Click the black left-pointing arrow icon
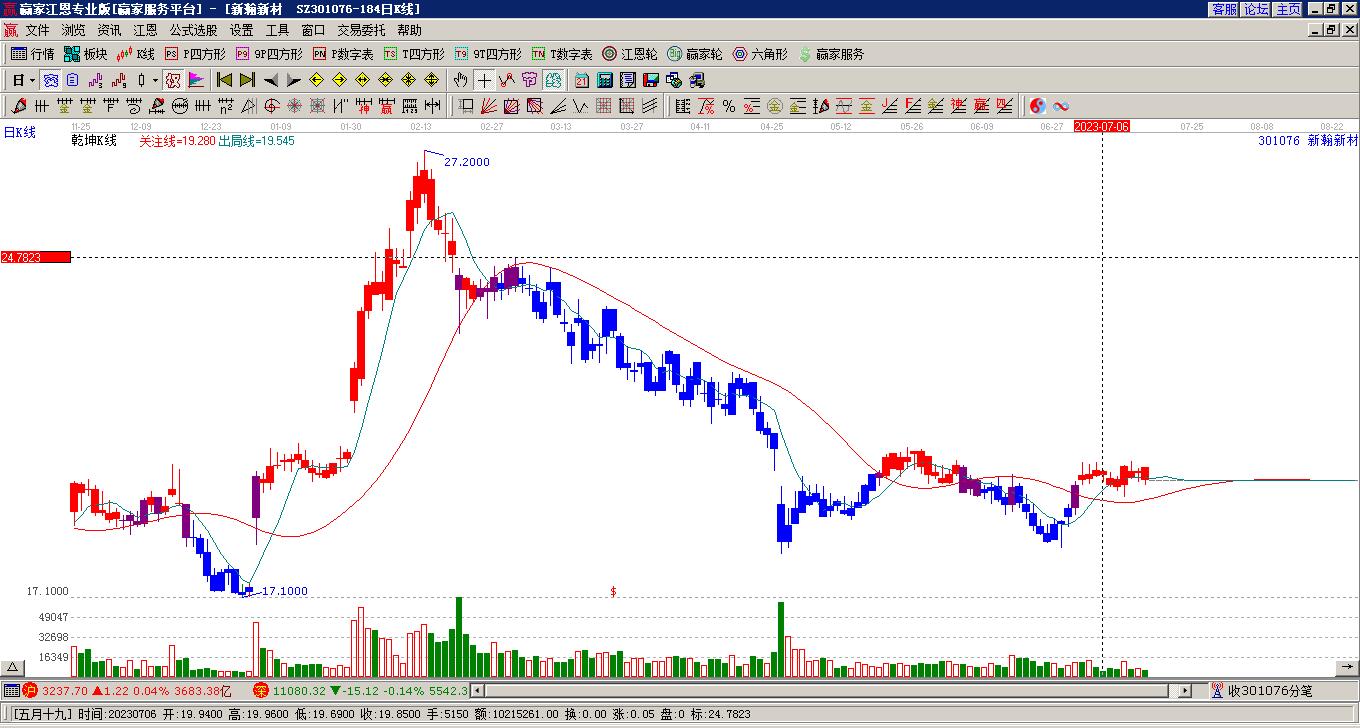This screenshot has width=1360, height=728. tap(271, 80)
